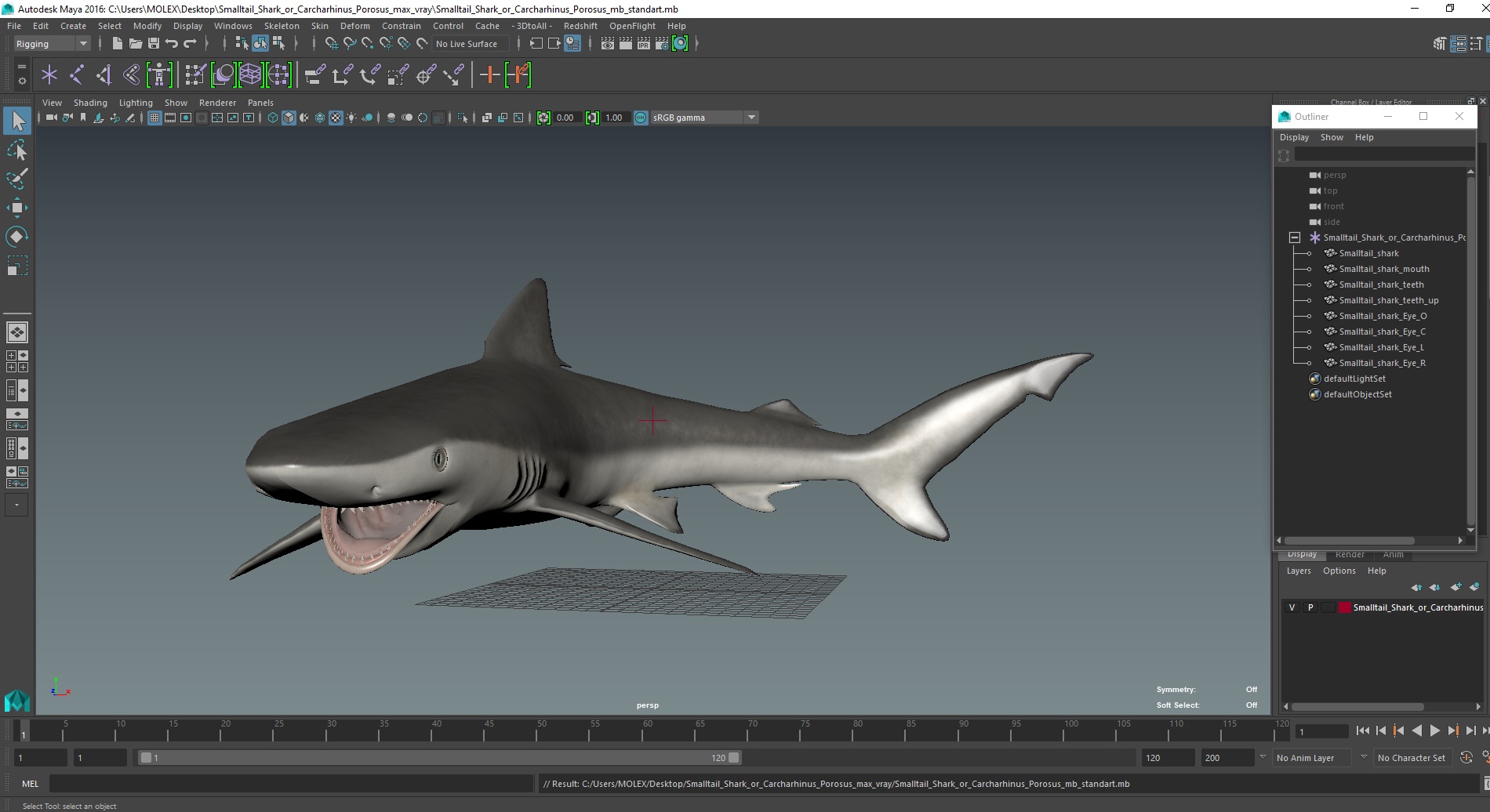This screenshot has height=812, width=1490.
Task: Click the Parent Constraint shelf icon
Action: click(314, 75)
